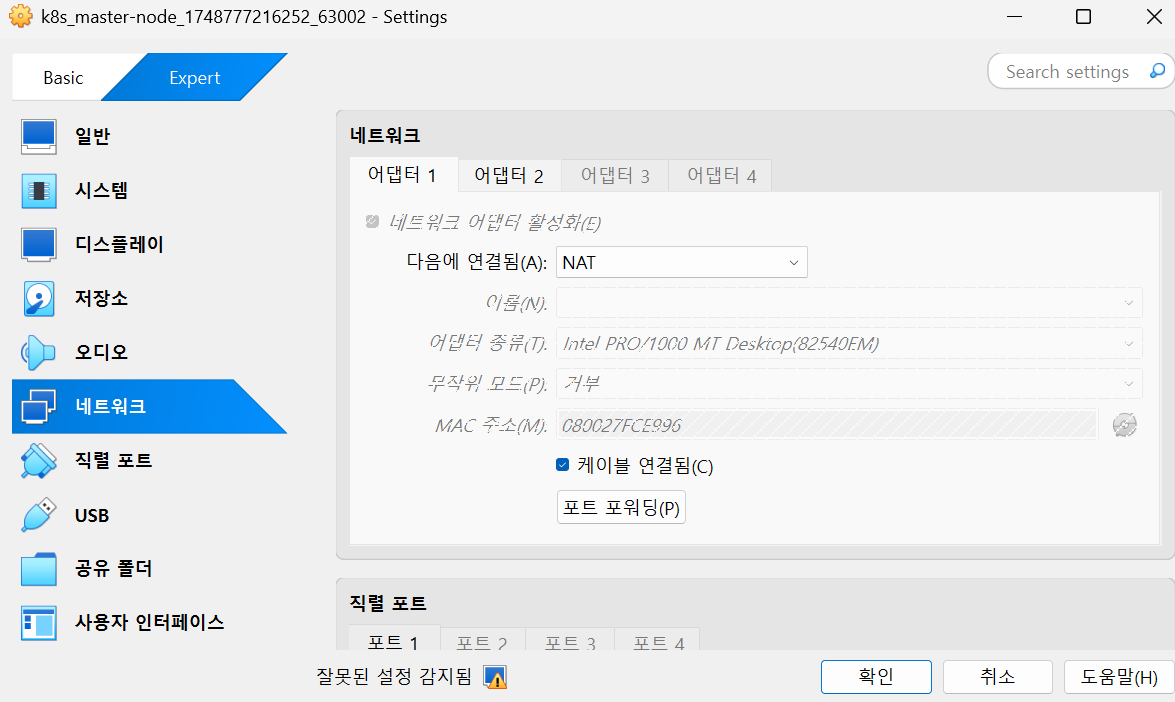Click the search magnifier icon

coord(1157,71)
